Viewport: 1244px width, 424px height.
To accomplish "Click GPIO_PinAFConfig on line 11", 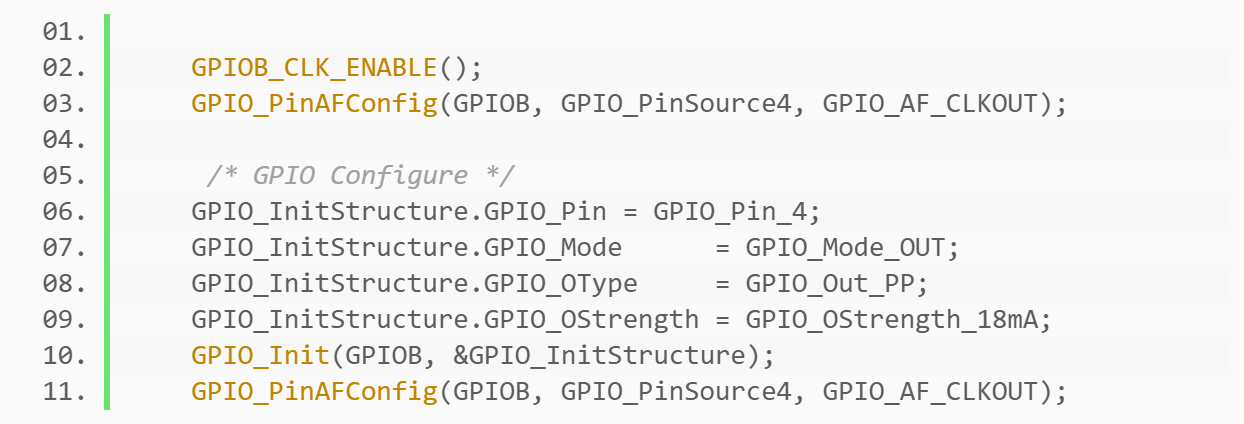I will pos(315,392).
